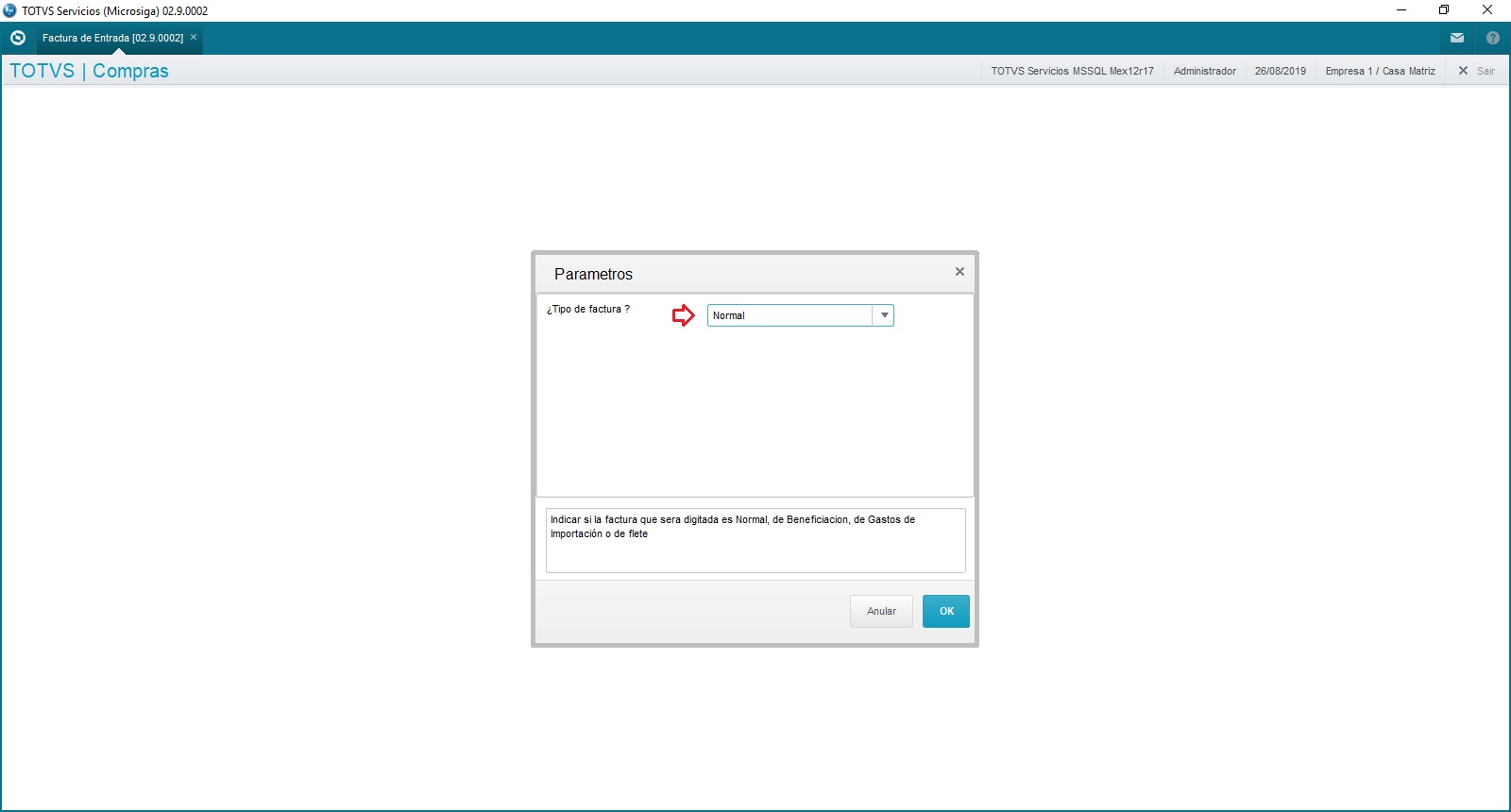Close the Parametros dialog with the X

[x=959, y=272]
